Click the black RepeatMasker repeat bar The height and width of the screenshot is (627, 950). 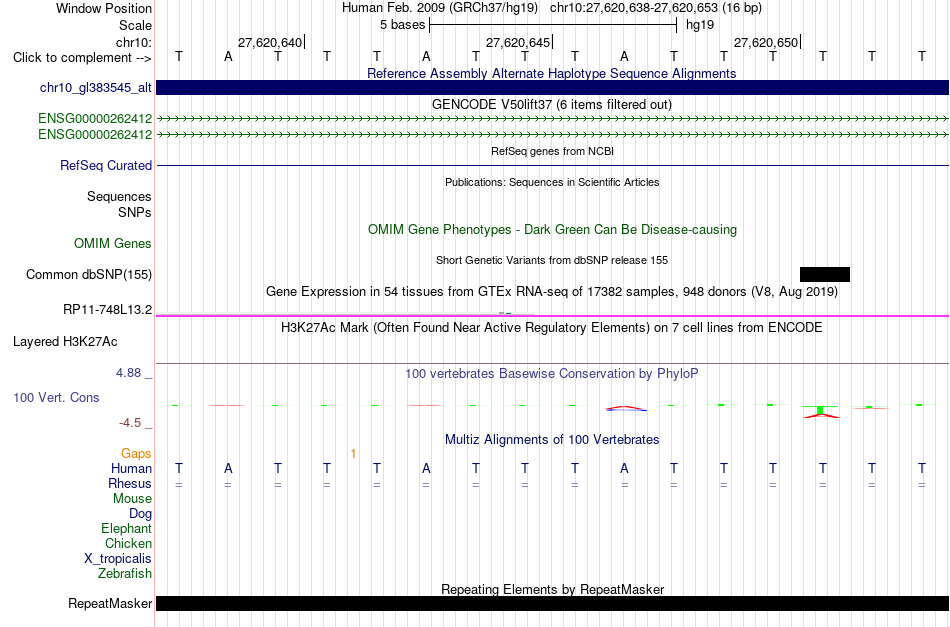(553, 603)
